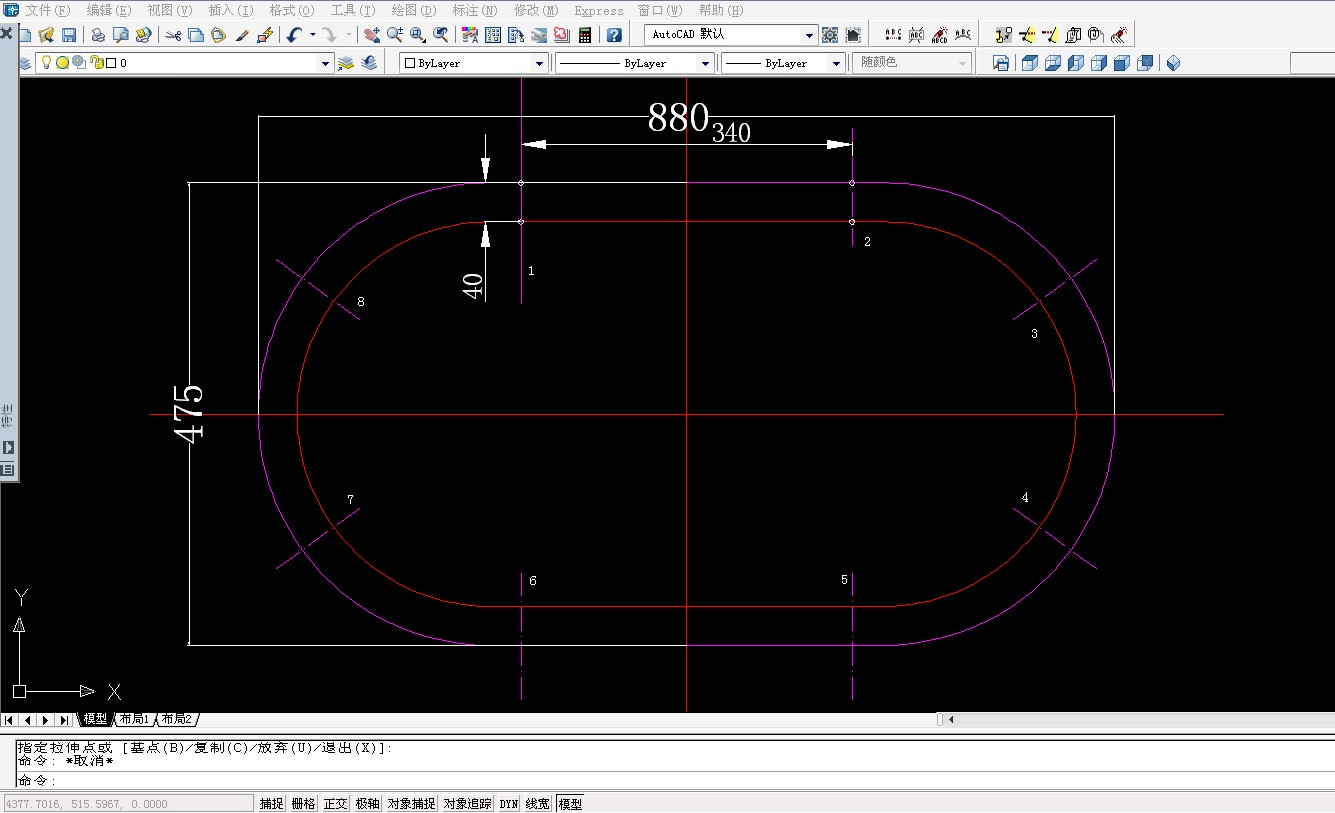Open the AutoCAD 默认 workspace dropdown
The image size is (1335, 813).
tap(809, 35)
